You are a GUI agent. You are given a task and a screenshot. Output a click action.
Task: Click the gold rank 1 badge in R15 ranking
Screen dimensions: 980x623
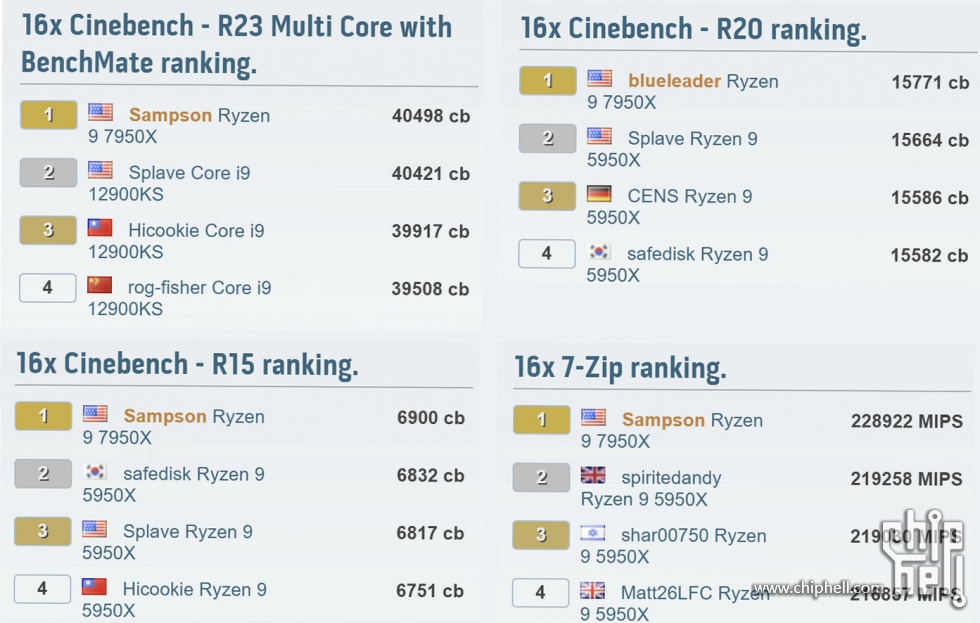[43, 416]
